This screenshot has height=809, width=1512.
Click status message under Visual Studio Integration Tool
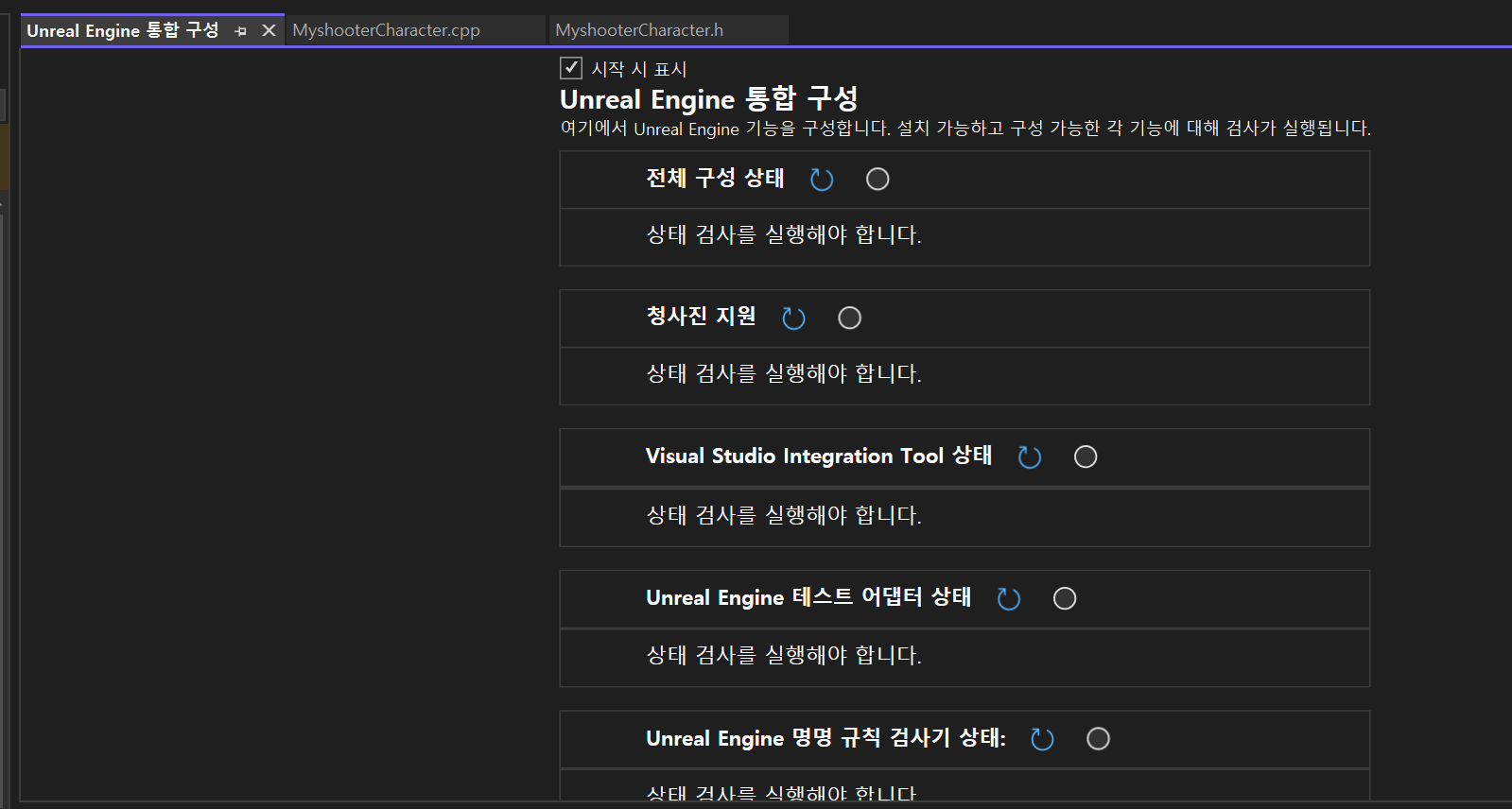784,515
